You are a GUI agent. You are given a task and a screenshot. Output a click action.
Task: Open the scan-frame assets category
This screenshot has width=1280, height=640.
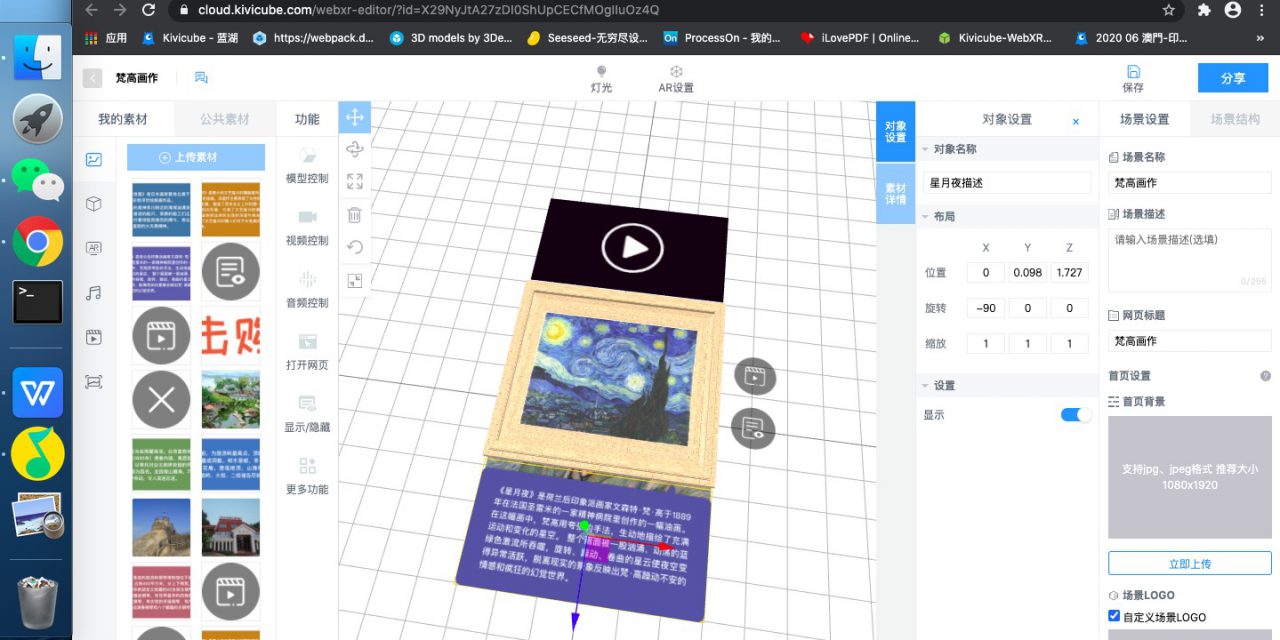click(94, 381)
